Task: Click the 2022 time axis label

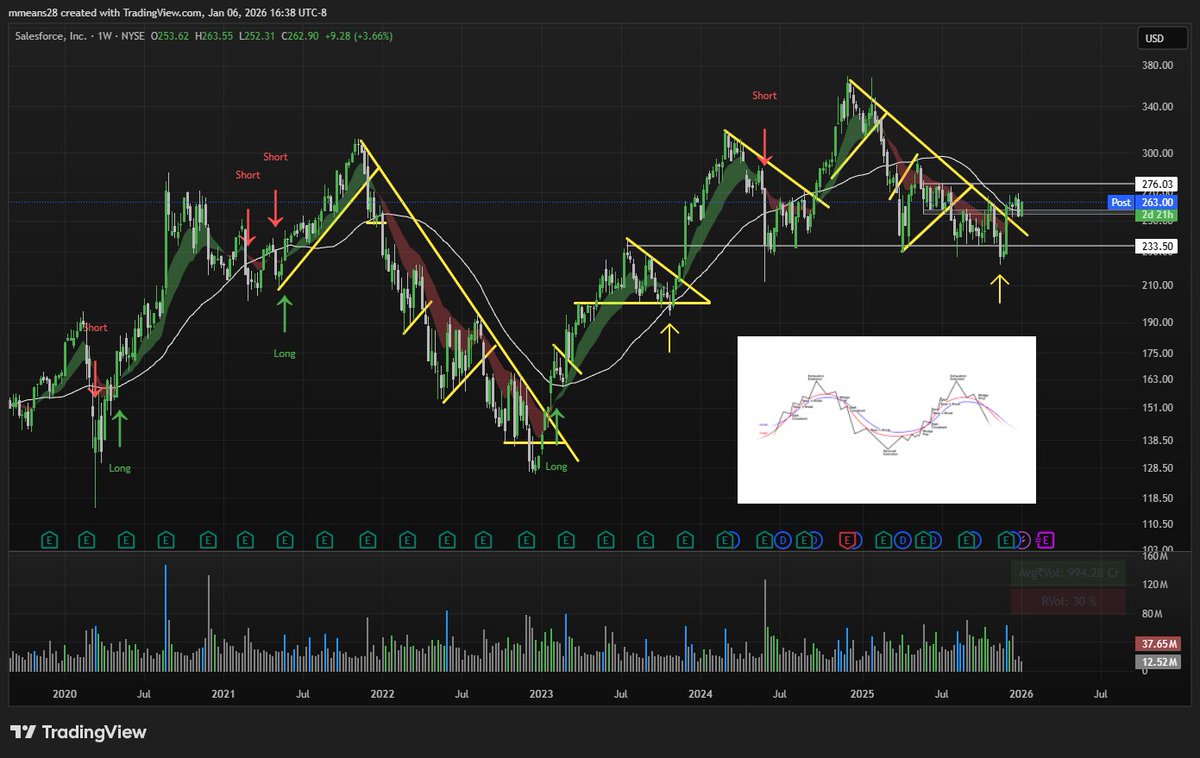Action: tap(382, 692)
